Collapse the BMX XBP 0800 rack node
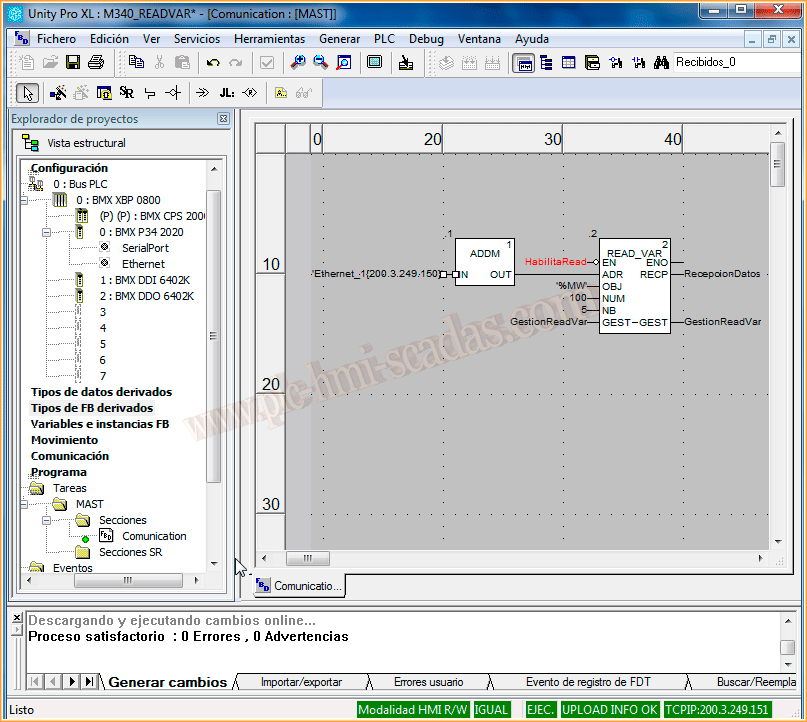Screen dimensions: 807x722 pos(21,200)
